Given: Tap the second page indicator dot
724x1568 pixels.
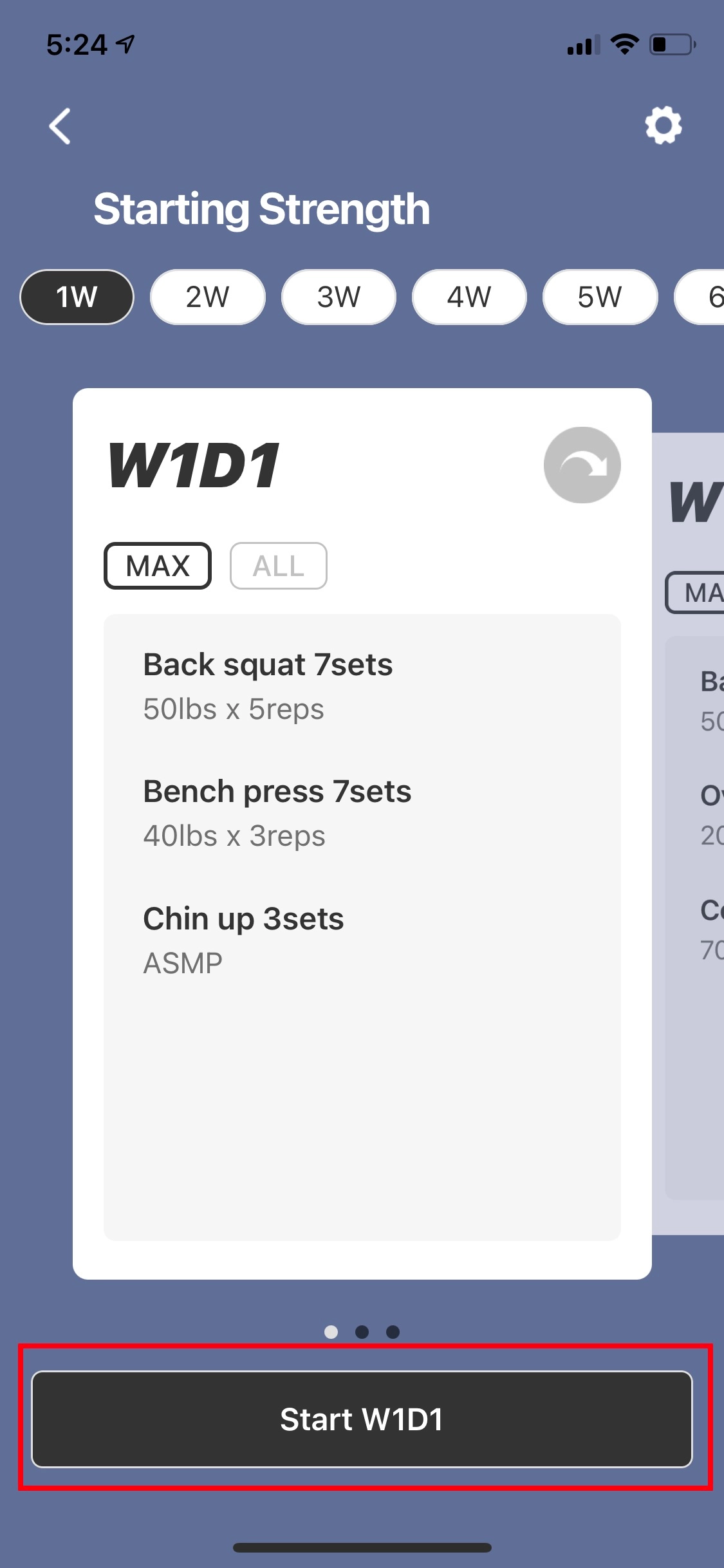Looking at the screenshot, I should pyautogui.click(x=362, y=1332).
